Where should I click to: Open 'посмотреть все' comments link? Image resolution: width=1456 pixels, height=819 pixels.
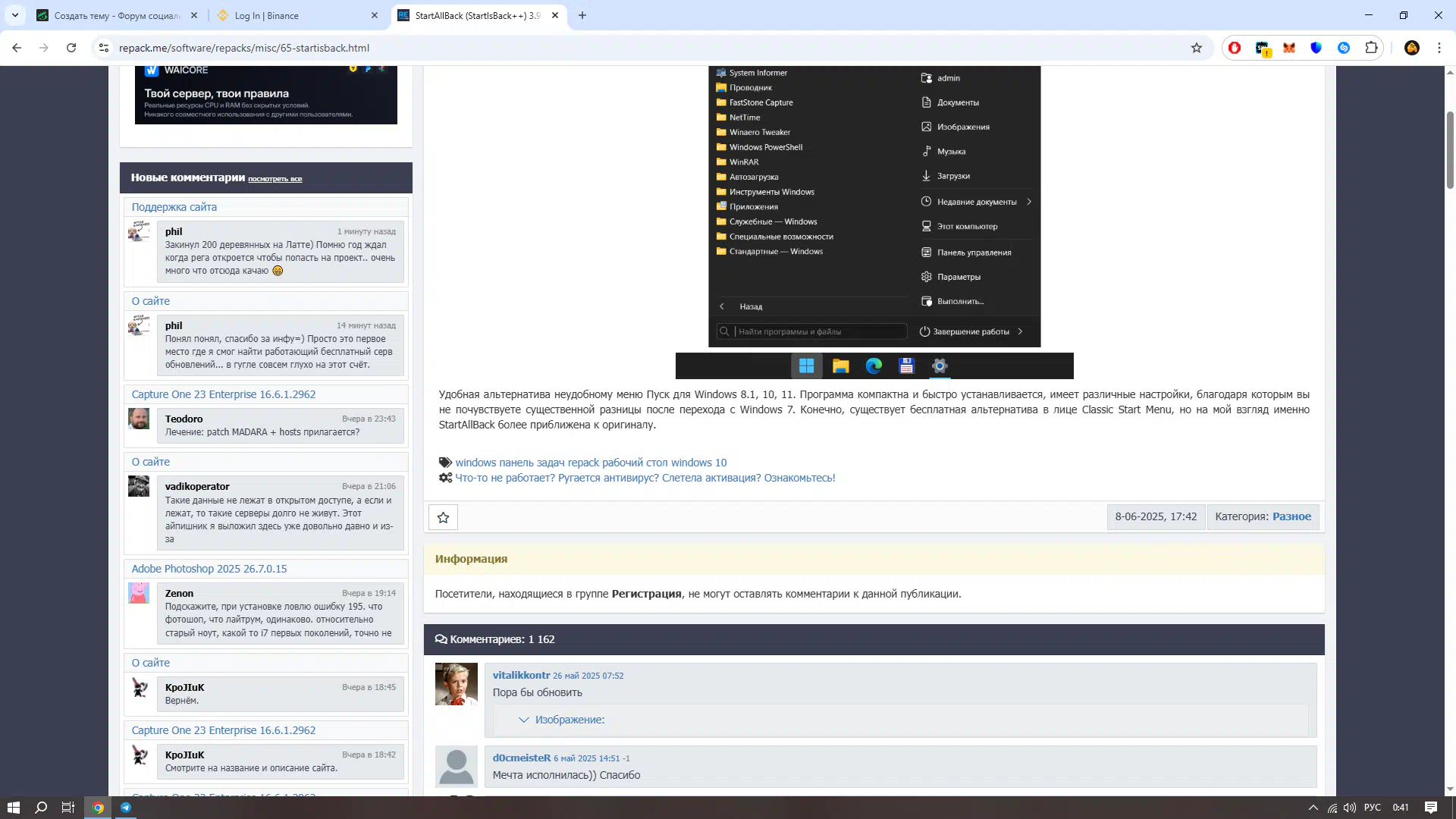(x=275, y=179)
